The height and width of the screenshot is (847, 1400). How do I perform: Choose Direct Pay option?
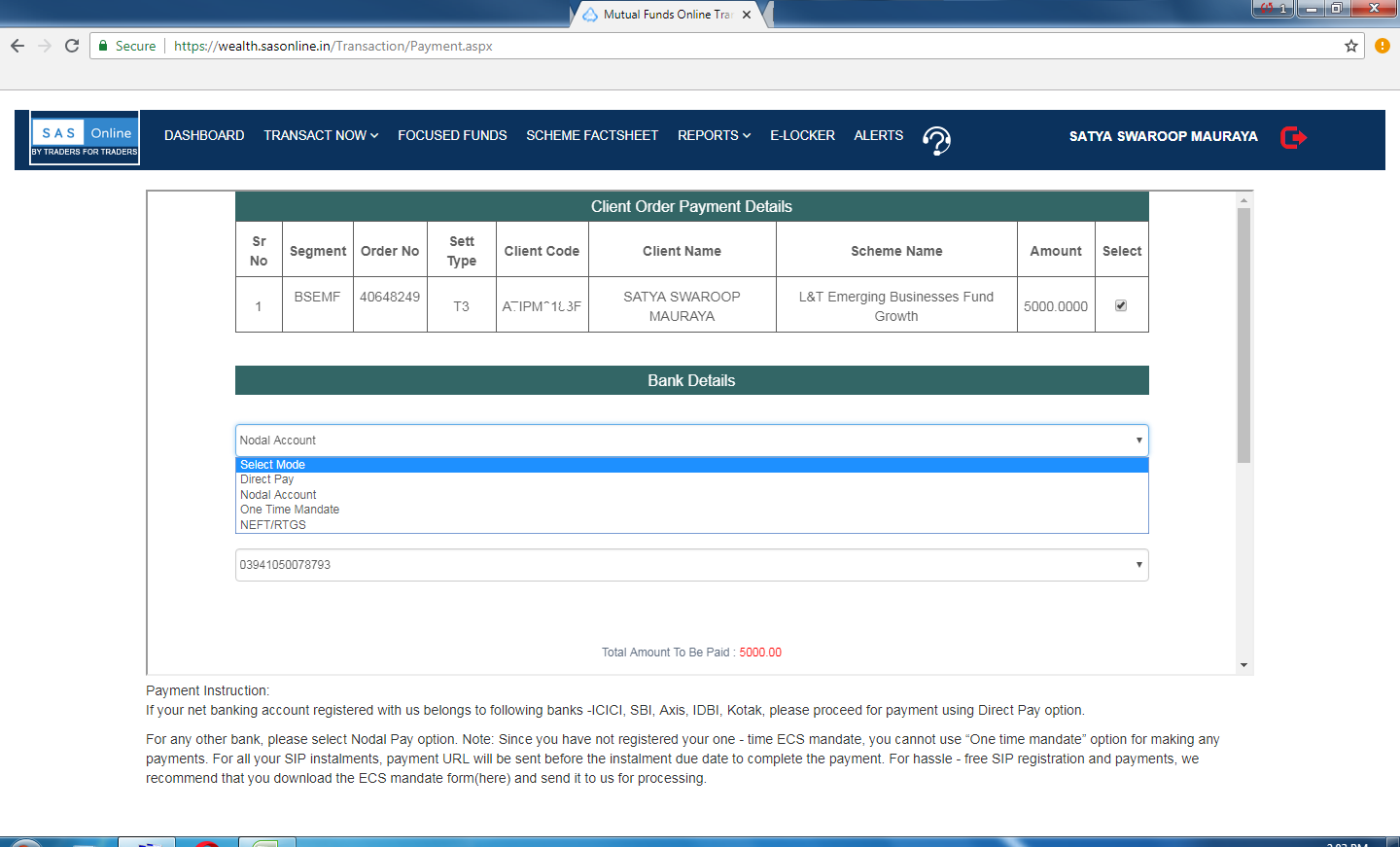click(x=691, y=479)
